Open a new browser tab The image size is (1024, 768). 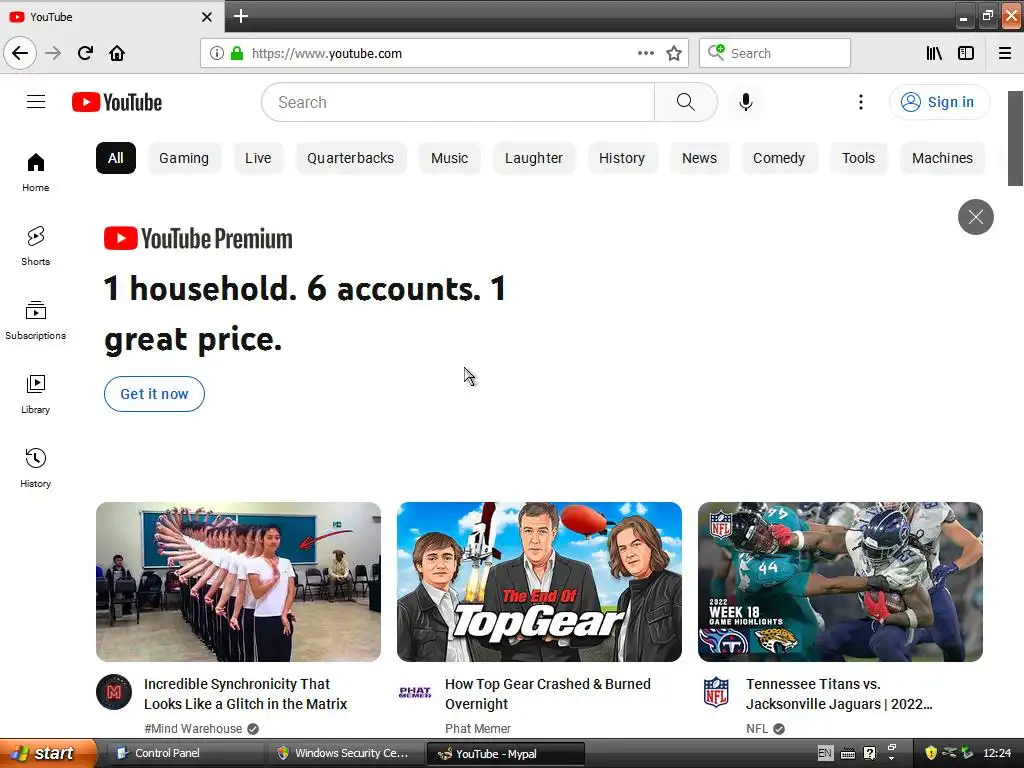point(241,16)
